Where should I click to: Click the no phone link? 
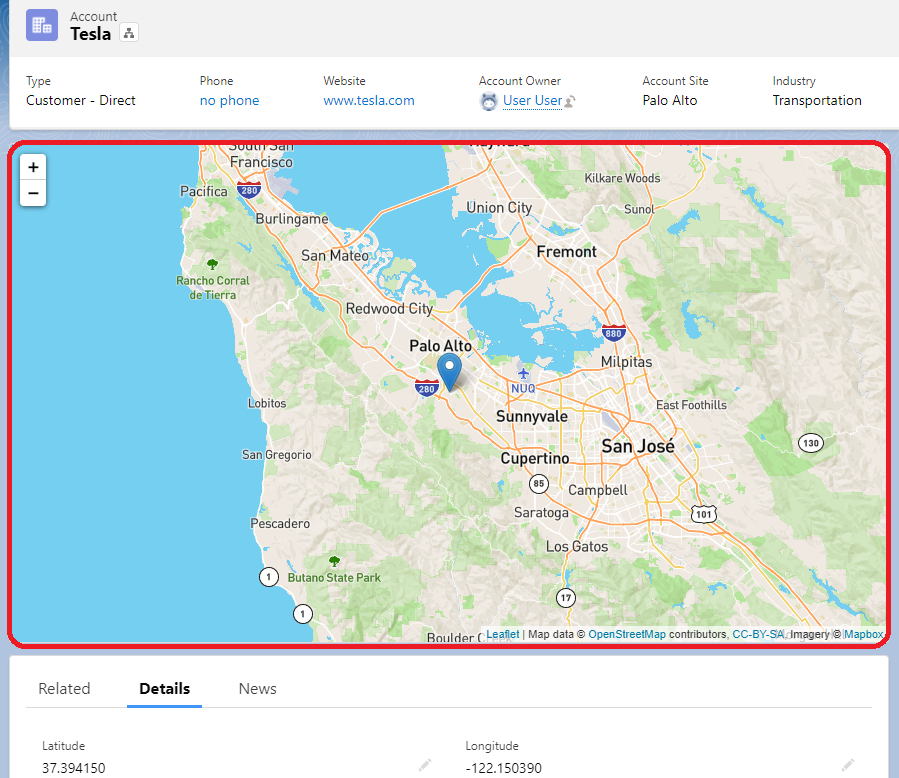click(229, 100)
